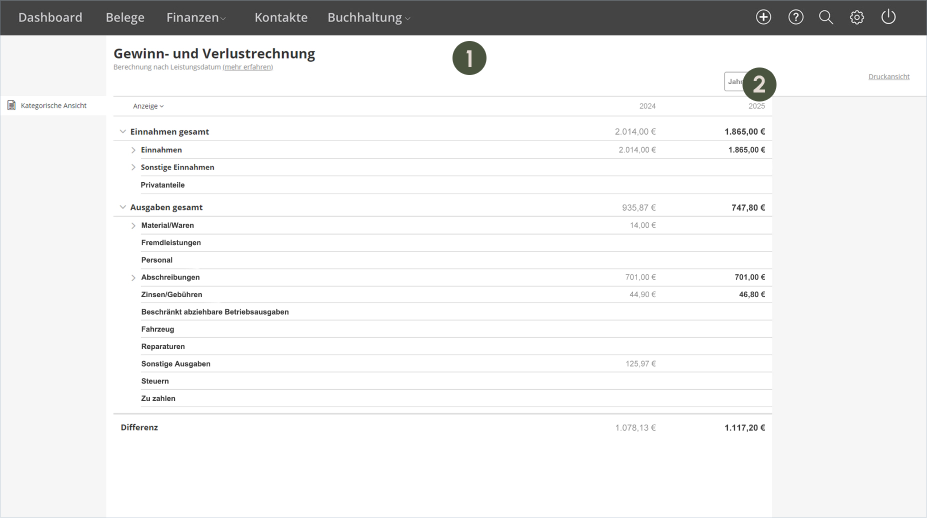
Task: Expand the Material/Waren row
Action: tap(133, 225)
